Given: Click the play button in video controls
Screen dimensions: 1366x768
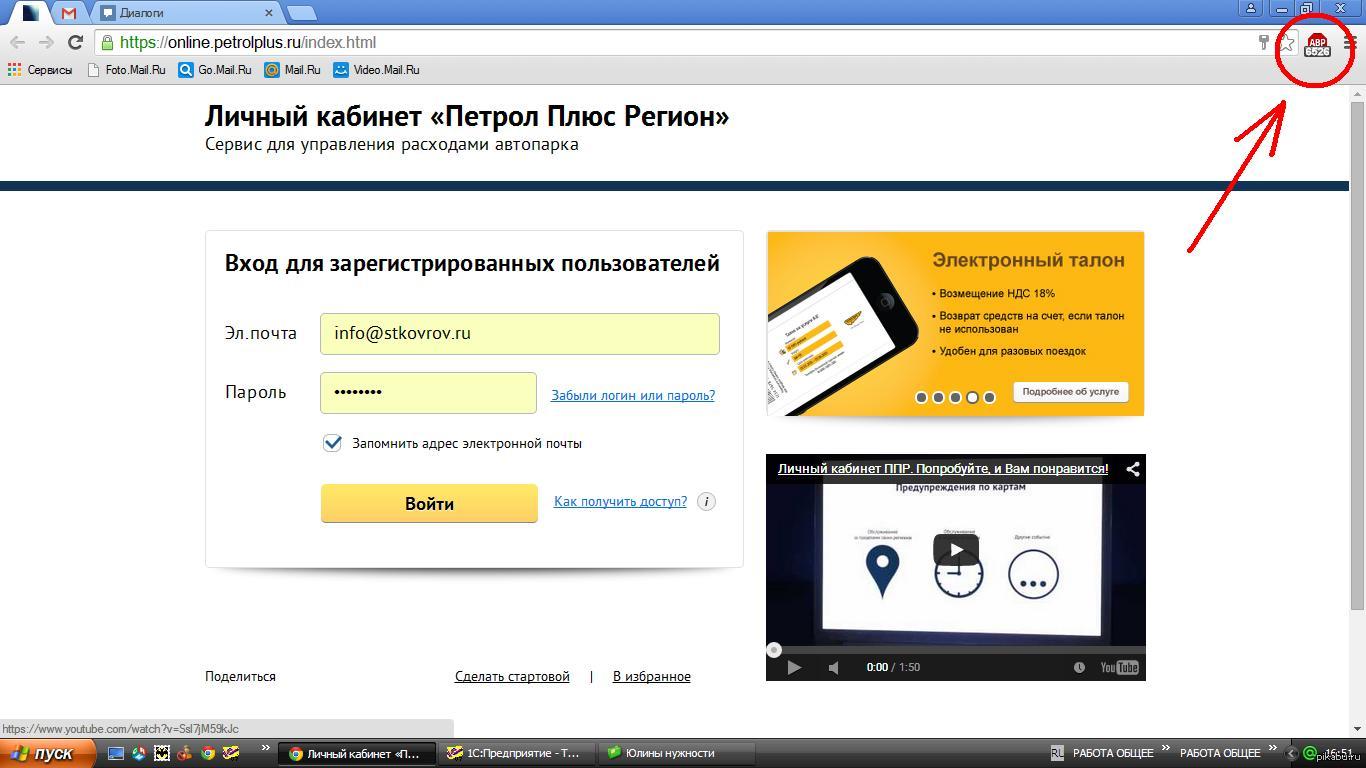Looking at the screenshot, I should click(793, 667).
